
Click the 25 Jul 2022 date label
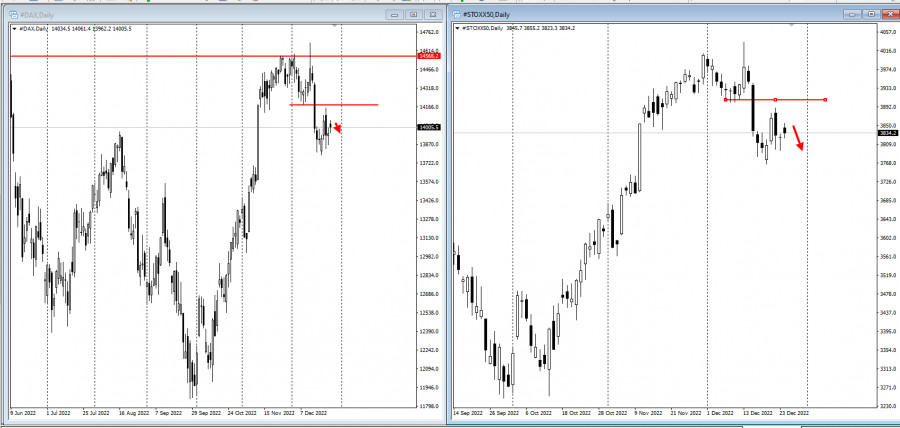95,413
